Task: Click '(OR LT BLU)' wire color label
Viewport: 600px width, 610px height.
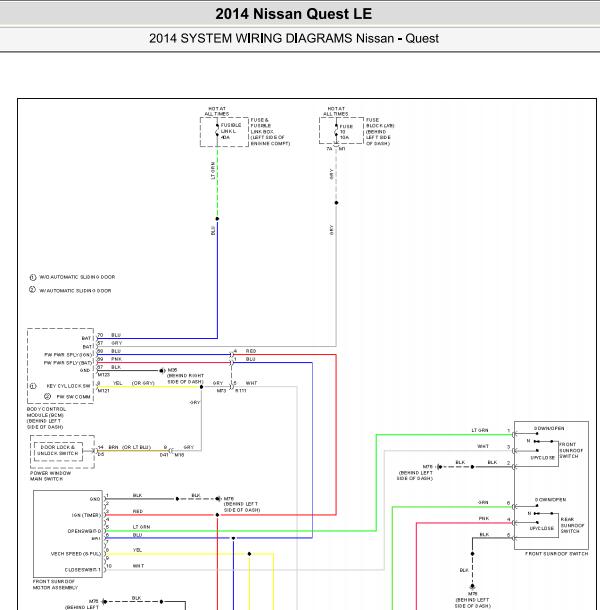Action: (x=137, y=447)
